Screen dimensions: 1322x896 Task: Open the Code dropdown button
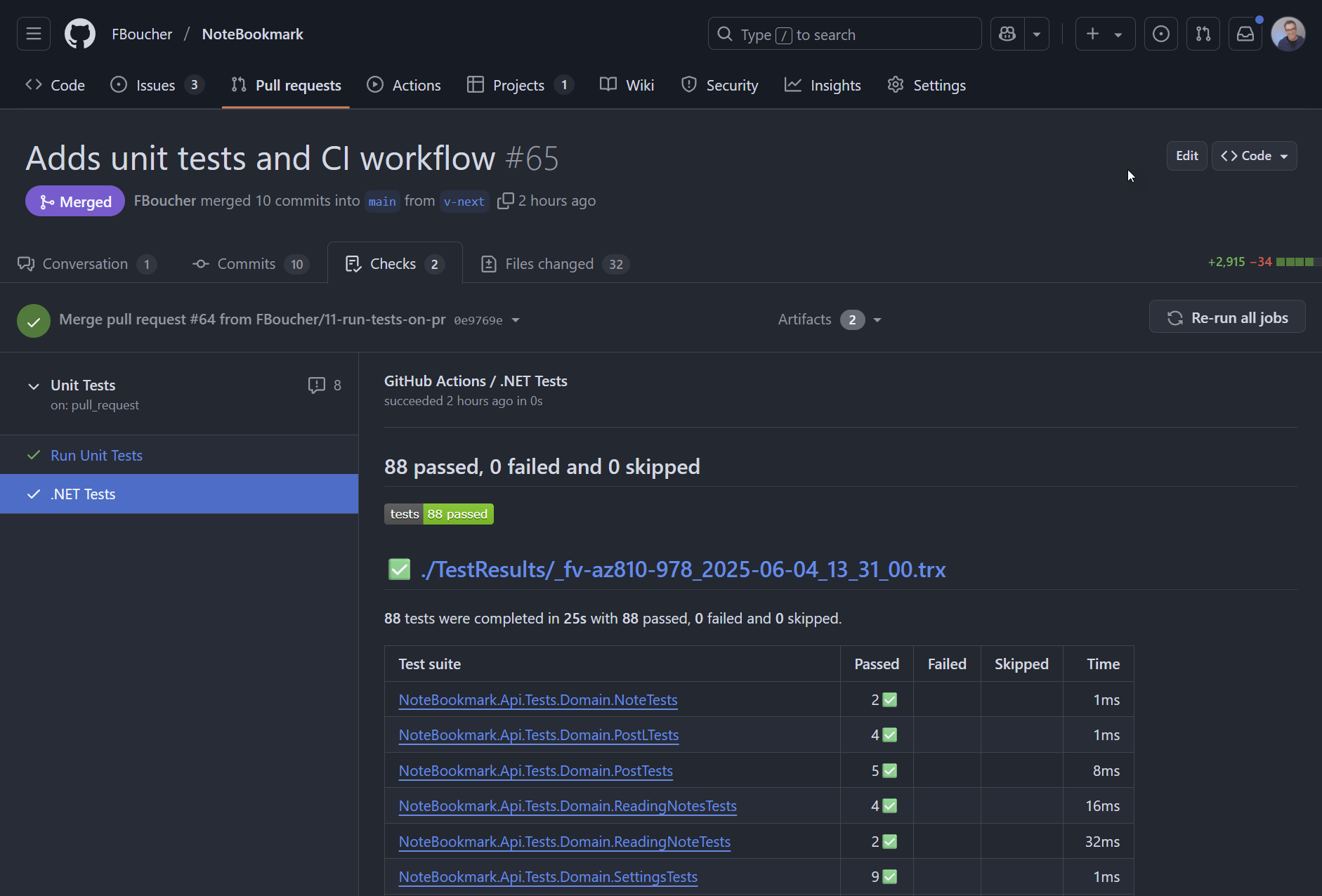coord(1254,156)
